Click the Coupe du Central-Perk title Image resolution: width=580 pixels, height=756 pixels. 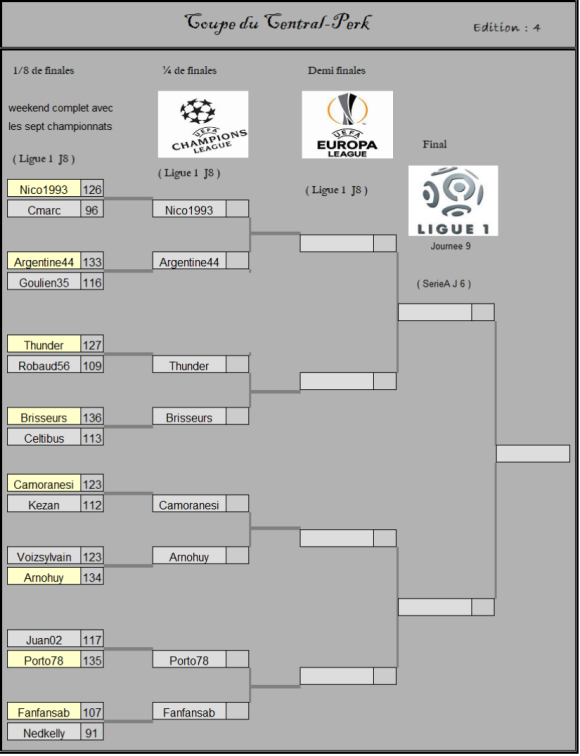pyautogui.click(x=278, y=23)
